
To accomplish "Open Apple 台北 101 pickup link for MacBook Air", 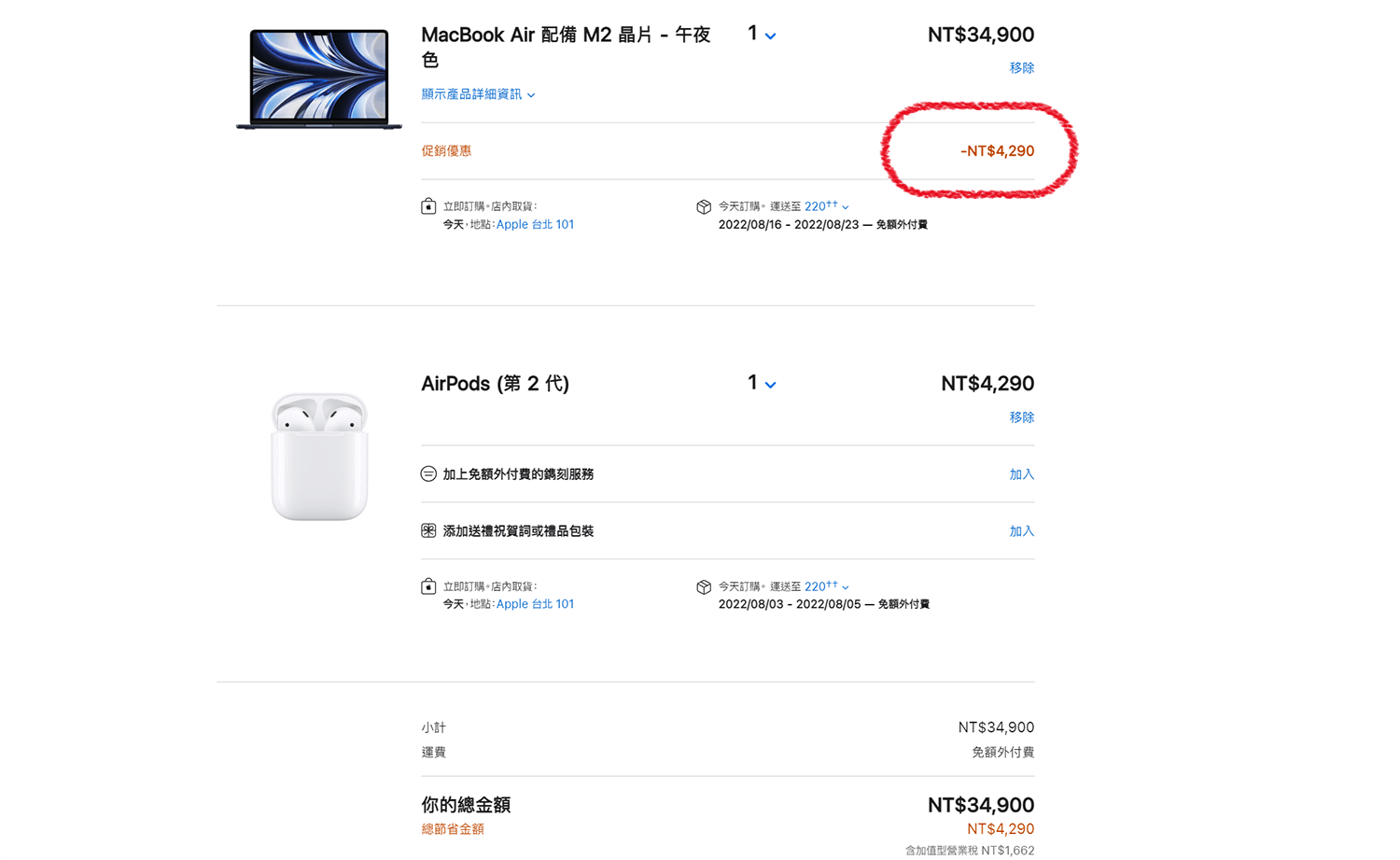I will pos(535,225).
